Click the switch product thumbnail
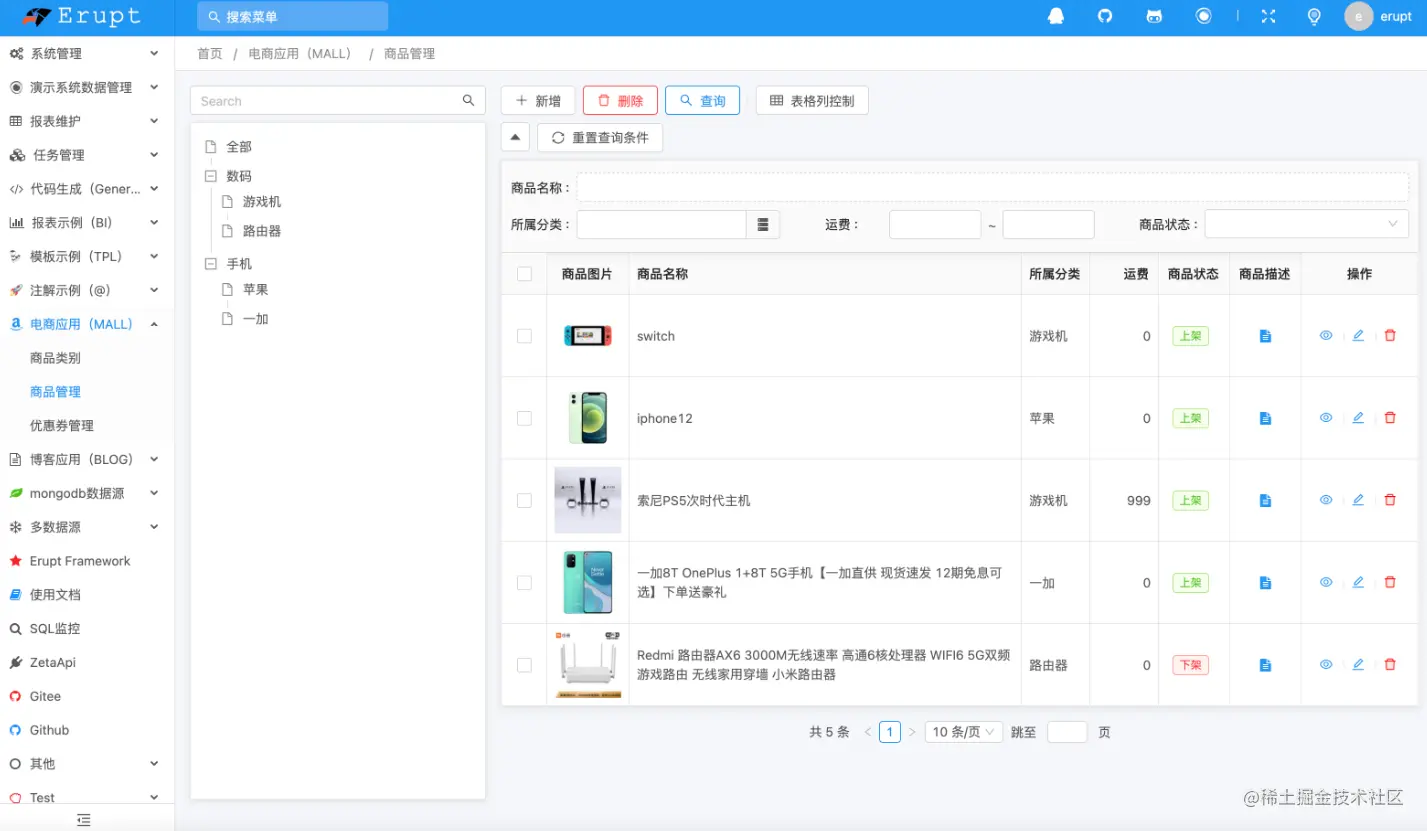The height and width of the screenshot is (831, 1427). [587, 336]
